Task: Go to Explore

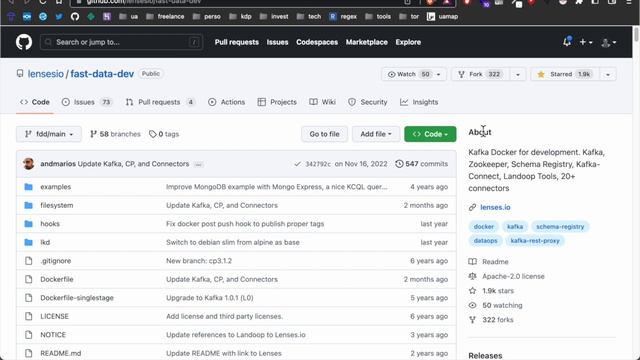Action: [408, 42]
